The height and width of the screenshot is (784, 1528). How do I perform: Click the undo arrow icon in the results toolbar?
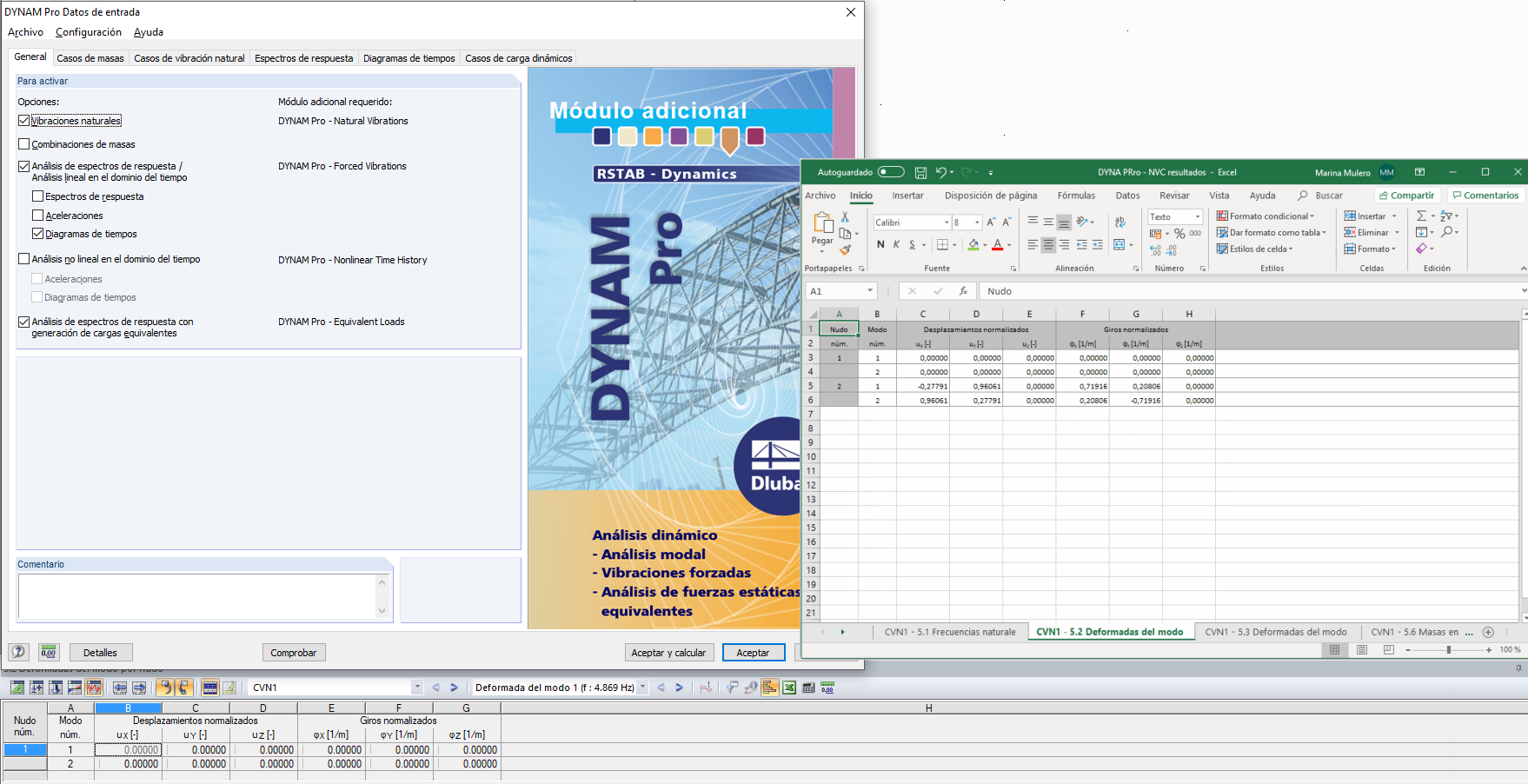(167, 687)
